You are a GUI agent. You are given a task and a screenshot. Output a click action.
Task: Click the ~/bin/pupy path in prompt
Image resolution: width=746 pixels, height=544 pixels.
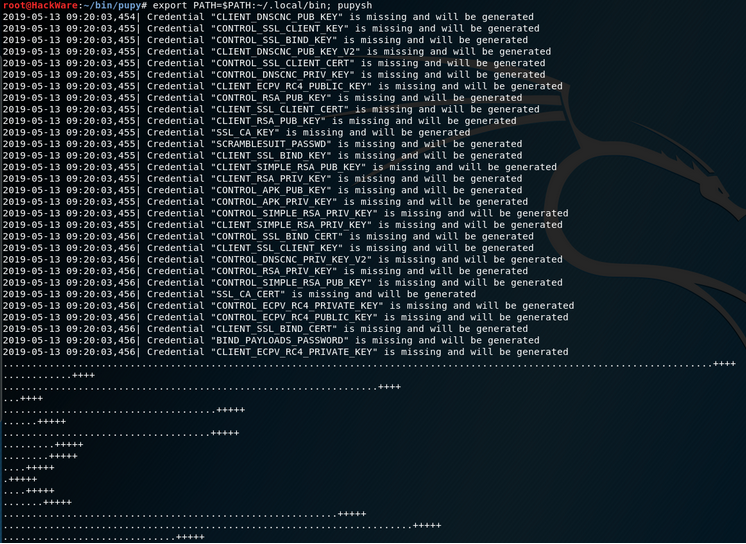(112, 5)
